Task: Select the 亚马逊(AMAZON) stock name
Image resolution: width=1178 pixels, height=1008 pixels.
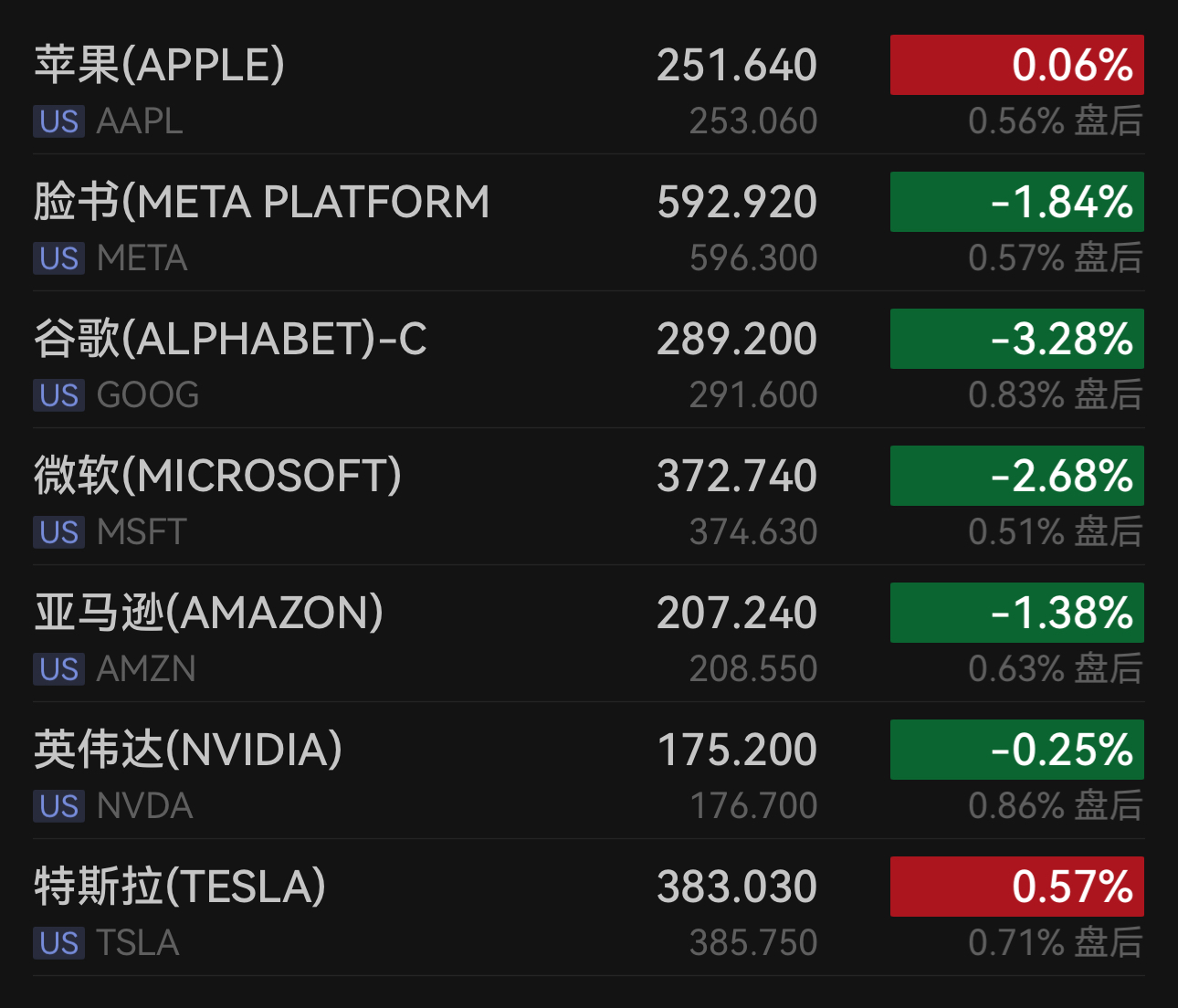Action: [208, 612]
